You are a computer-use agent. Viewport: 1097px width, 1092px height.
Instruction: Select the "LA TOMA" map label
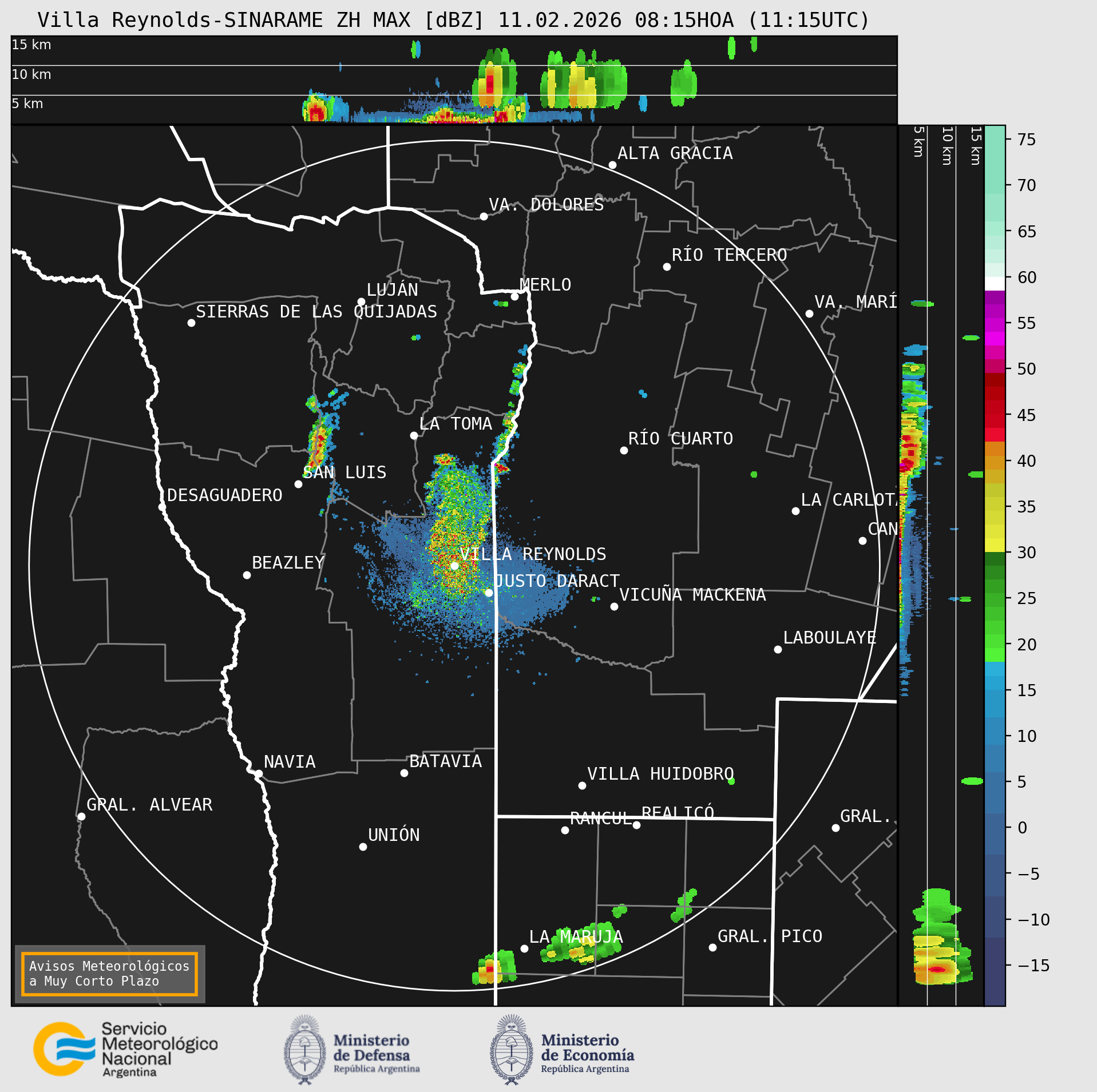[456, 424]
